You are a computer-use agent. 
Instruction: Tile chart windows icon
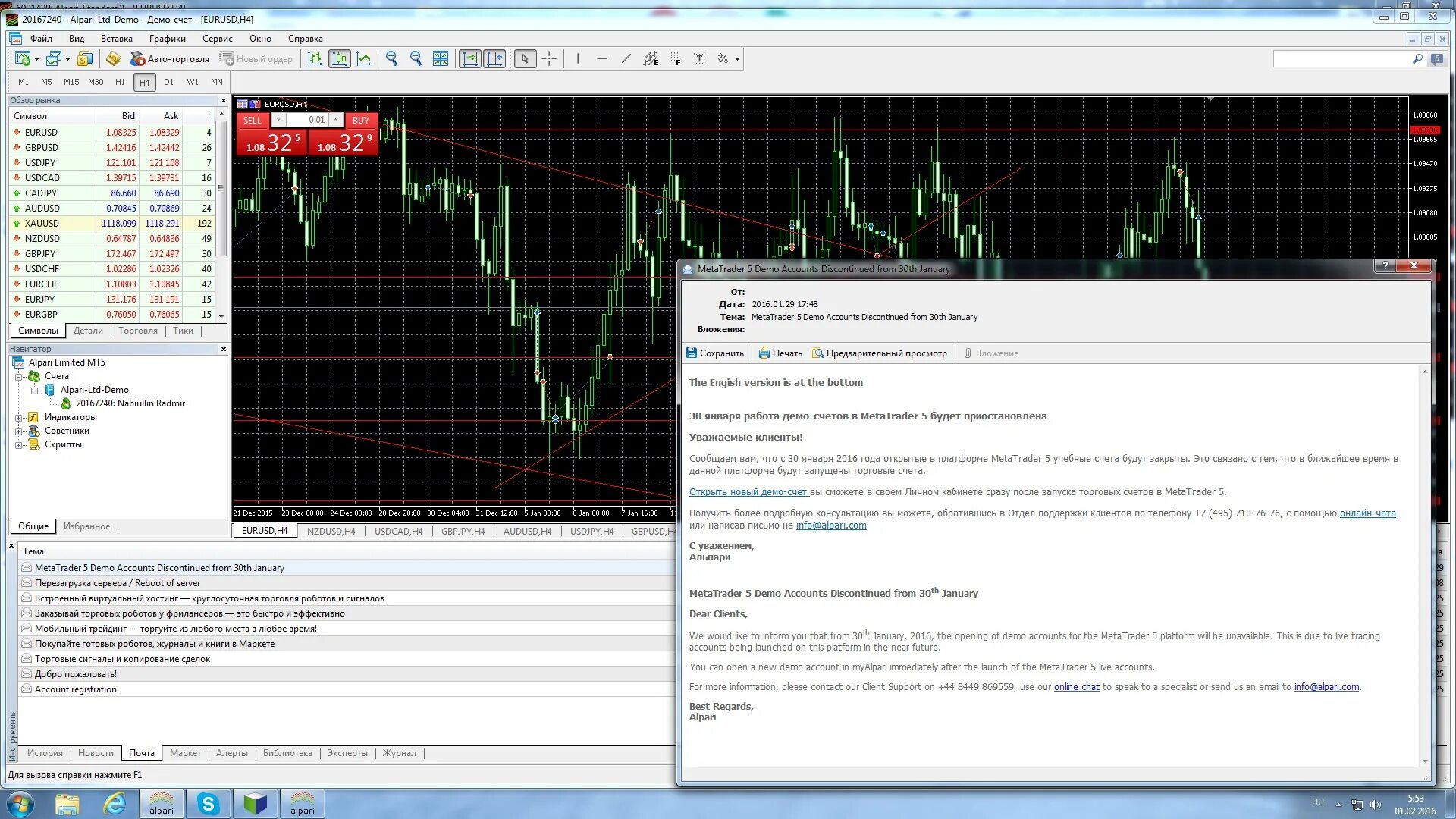click(440, 58)
